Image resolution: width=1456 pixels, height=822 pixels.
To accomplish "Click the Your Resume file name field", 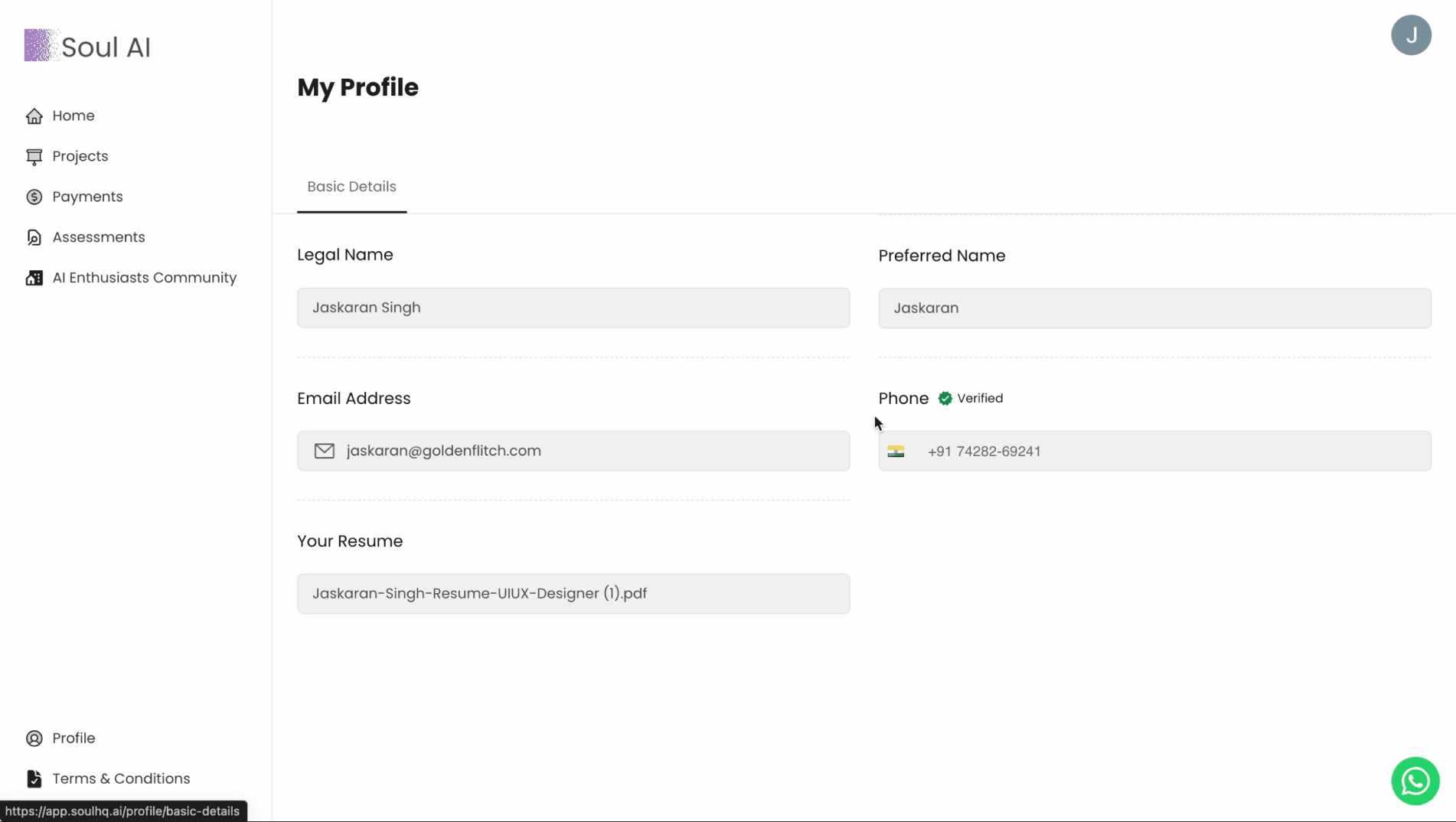I will click(x=573, y=593).
